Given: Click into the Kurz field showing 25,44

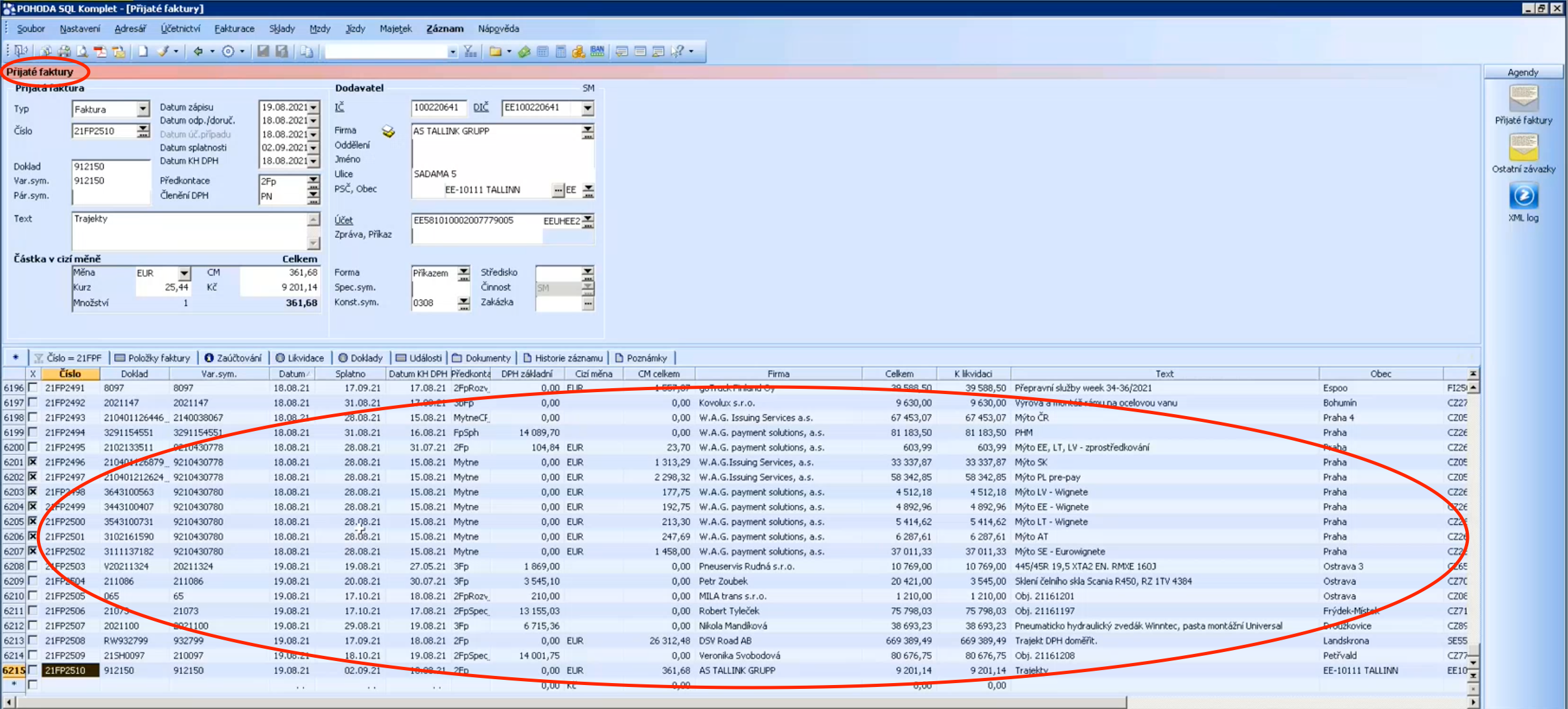Looking at the screenshot, I should point(163,287).
